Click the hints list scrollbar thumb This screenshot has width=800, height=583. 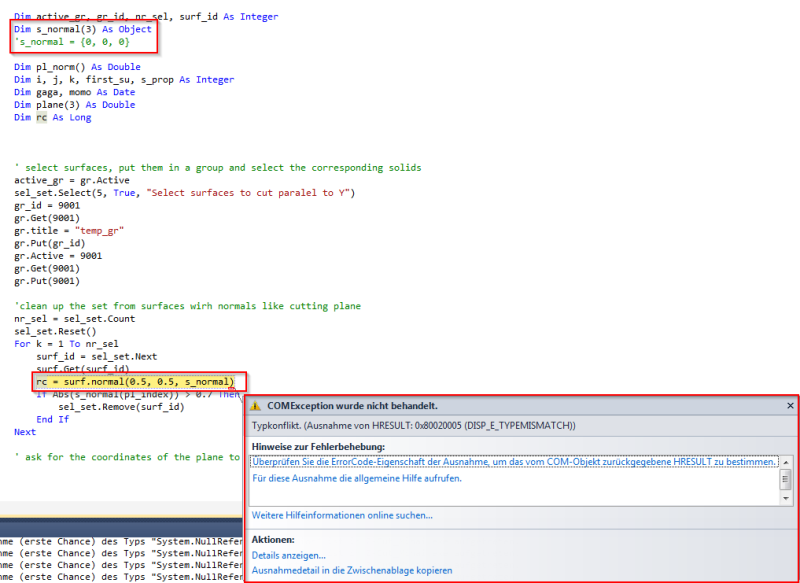point(786,479)
